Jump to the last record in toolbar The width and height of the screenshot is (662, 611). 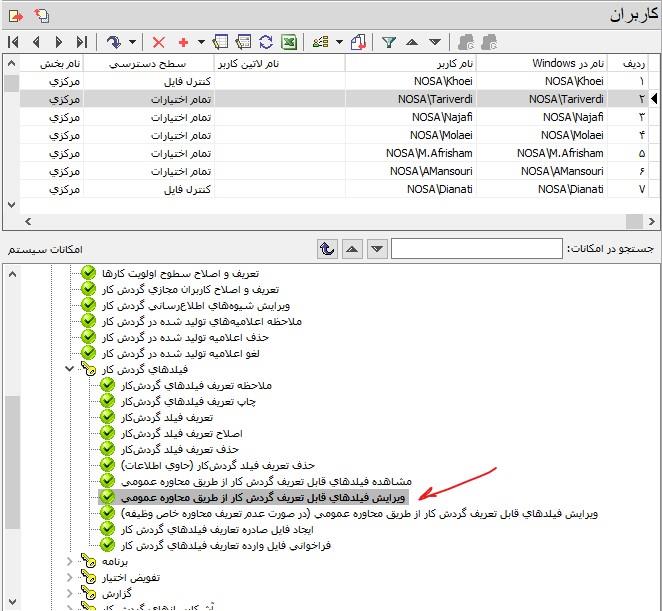coord(82,42)
